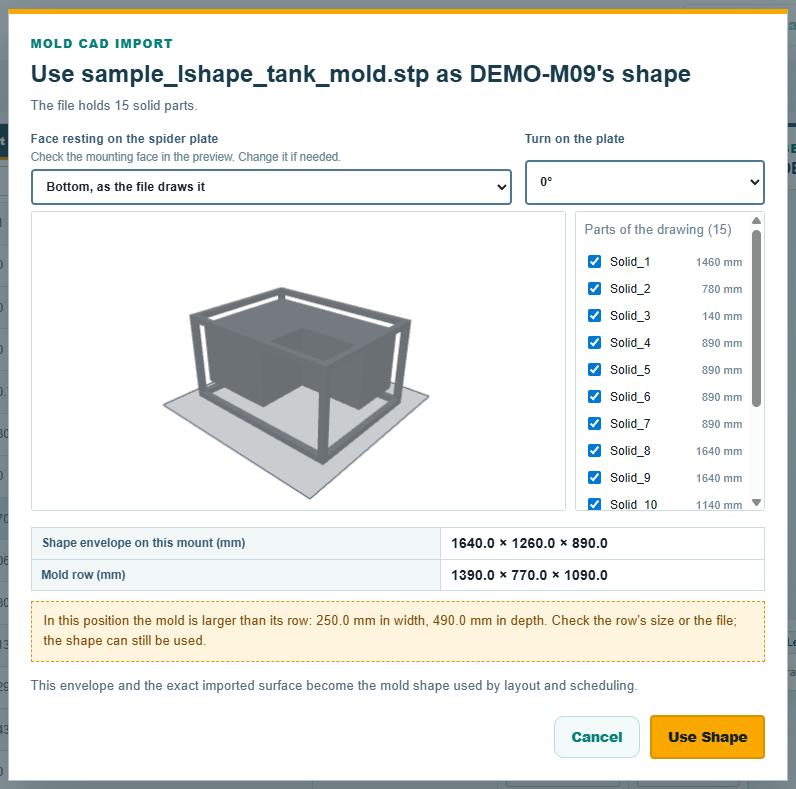Click the Parts of the drawing (15) heading

[657, 229]
